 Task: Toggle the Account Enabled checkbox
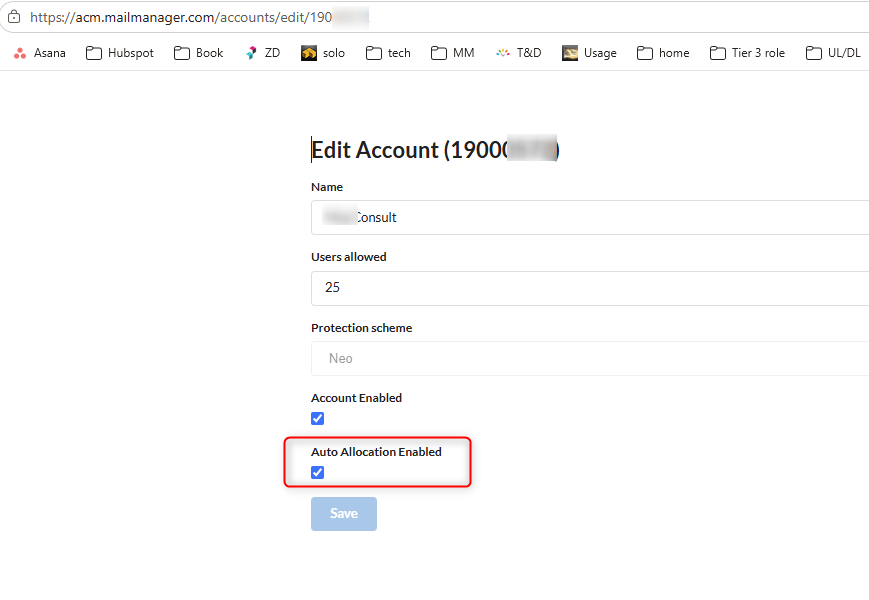tap(318, 418)
